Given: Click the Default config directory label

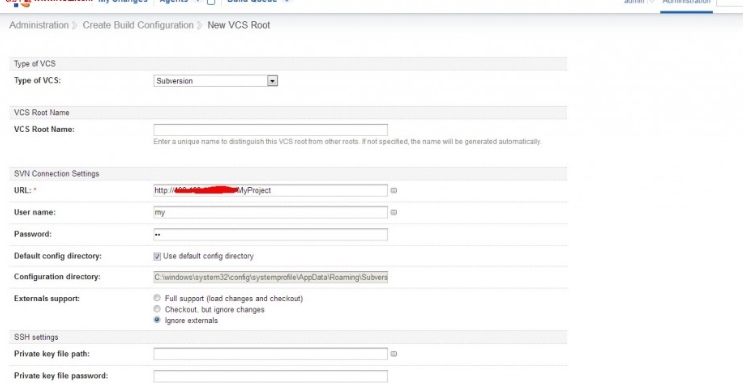Looking at the screenshot, I should (58, 256).
